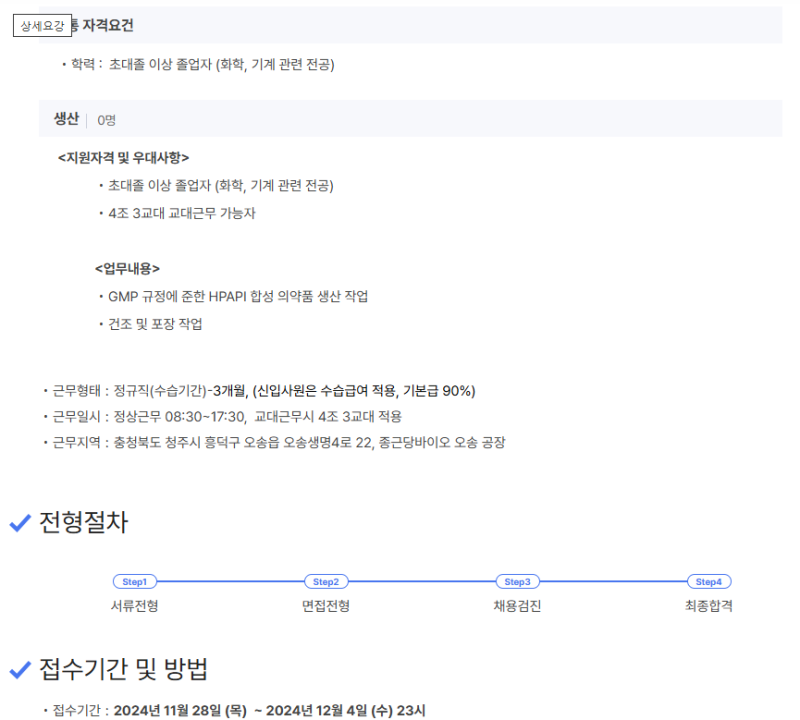
Task: Select the Step3 badge
Action: tap(517, 582)
